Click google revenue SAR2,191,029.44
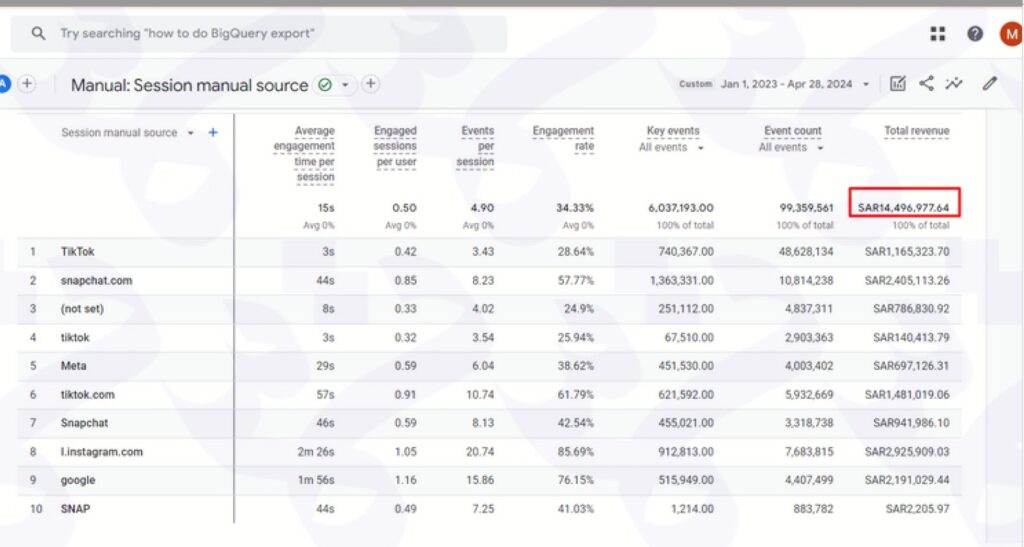This screenshot has height=547, width=1024. click(x=907, y=480)
